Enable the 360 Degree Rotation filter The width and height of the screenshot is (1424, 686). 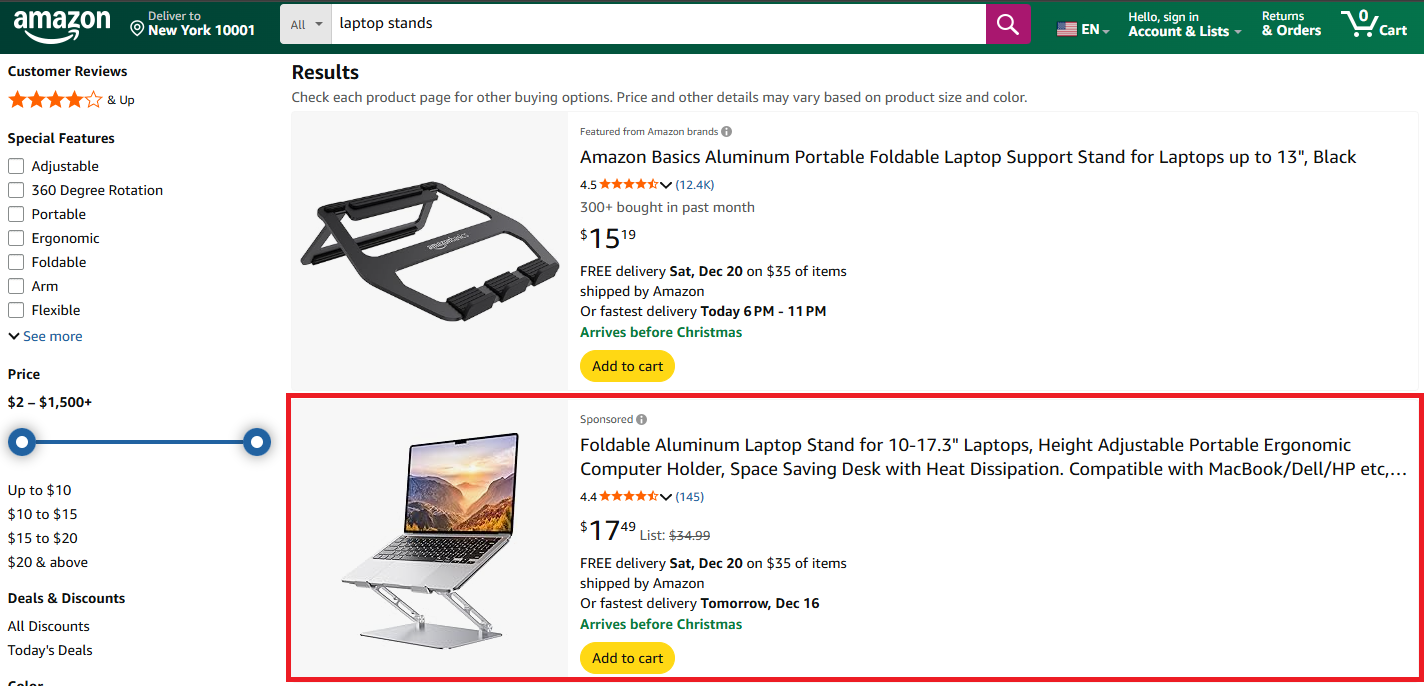click(15, 190)
